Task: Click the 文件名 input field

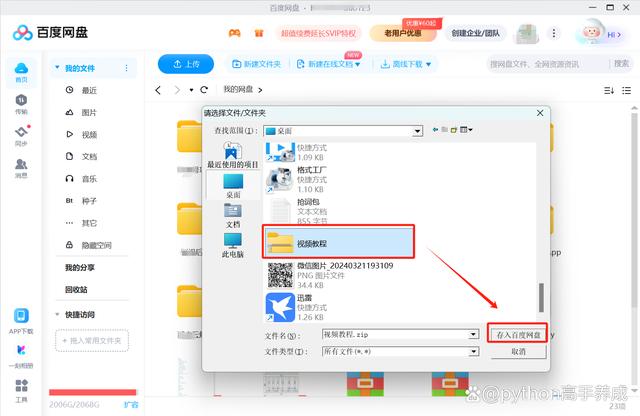Action: coord(395,334)
